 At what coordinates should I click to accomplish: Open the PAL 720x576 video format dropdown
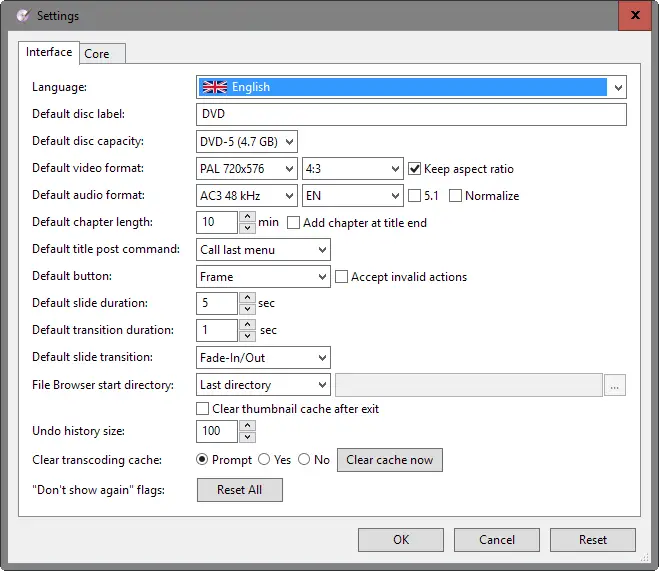click(247, 168)
